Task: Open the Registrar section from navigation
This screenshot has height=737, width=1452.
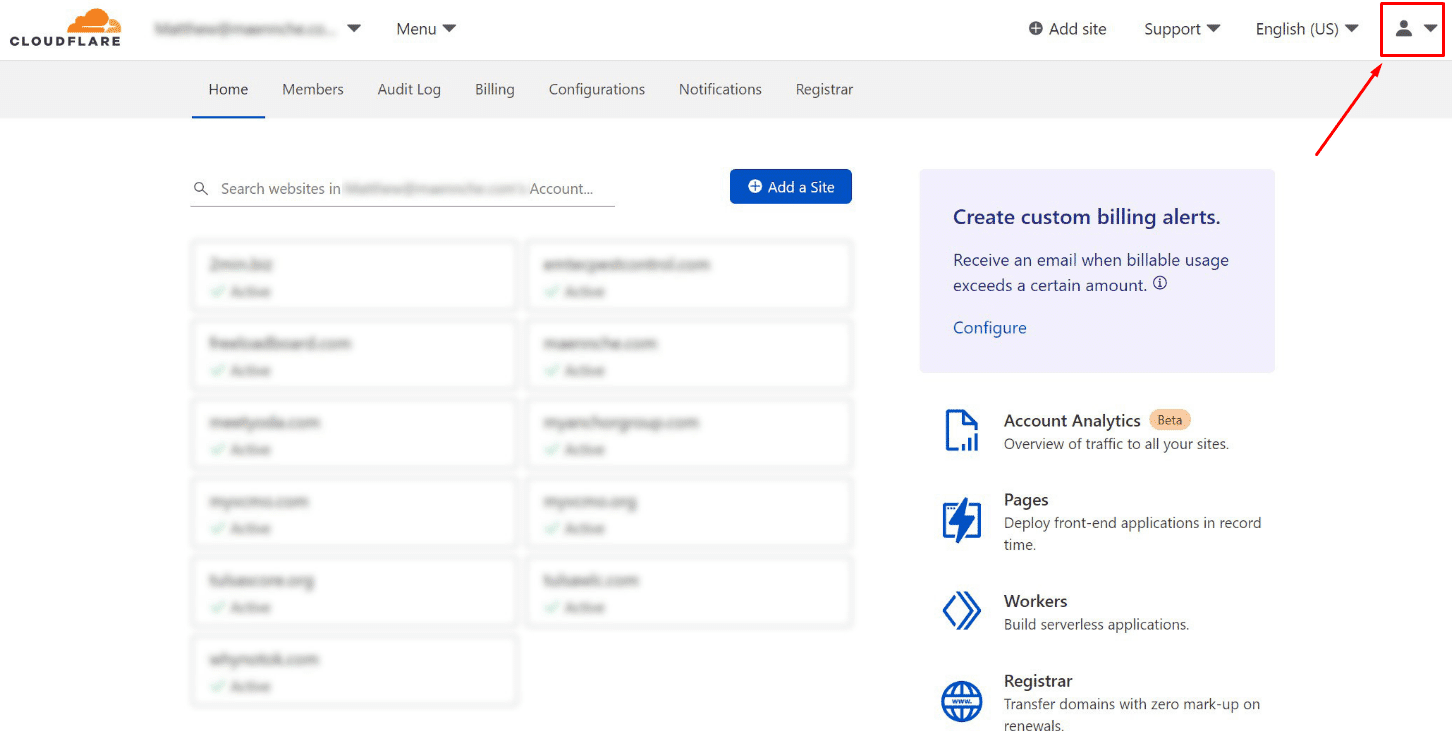Action: click(x=824, y=89)
